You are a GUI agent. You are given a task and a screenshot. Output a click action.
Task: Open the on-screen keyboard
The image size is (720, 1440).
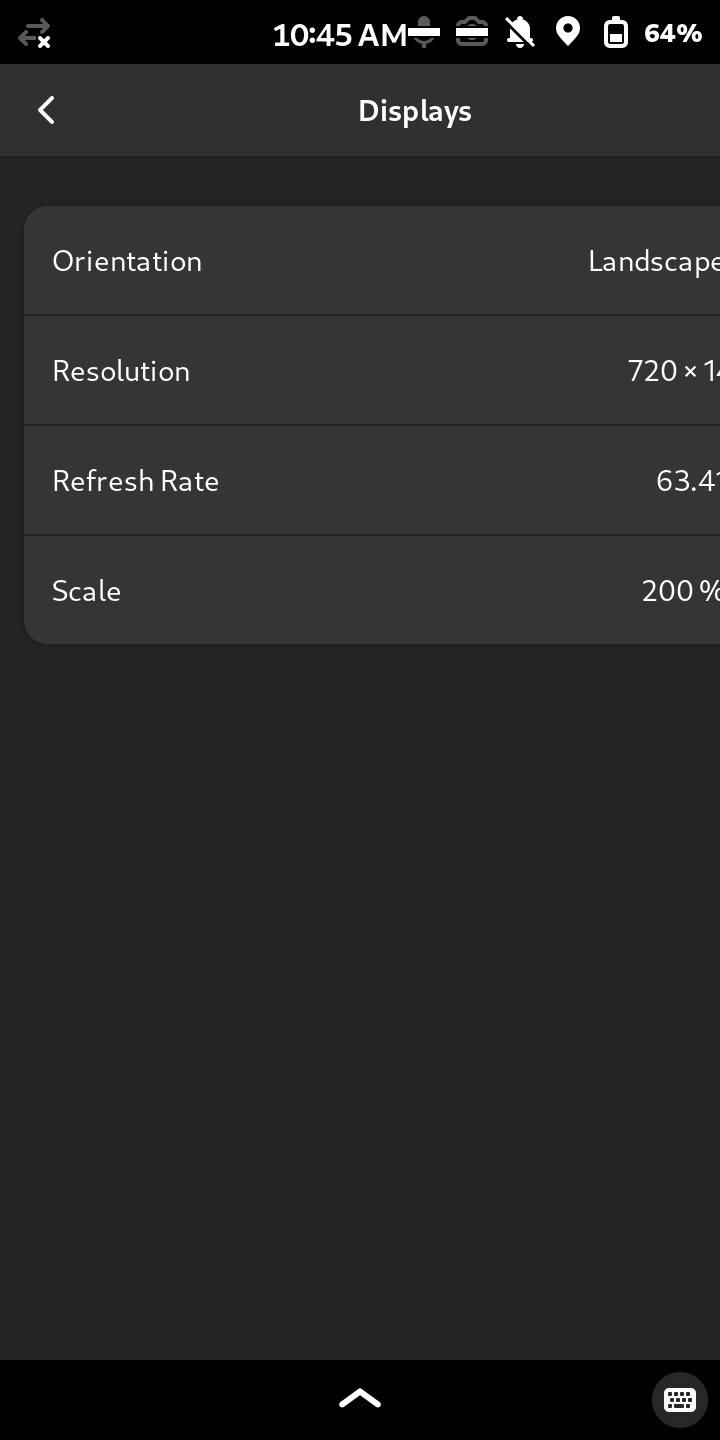click(x=680, y=1399)
